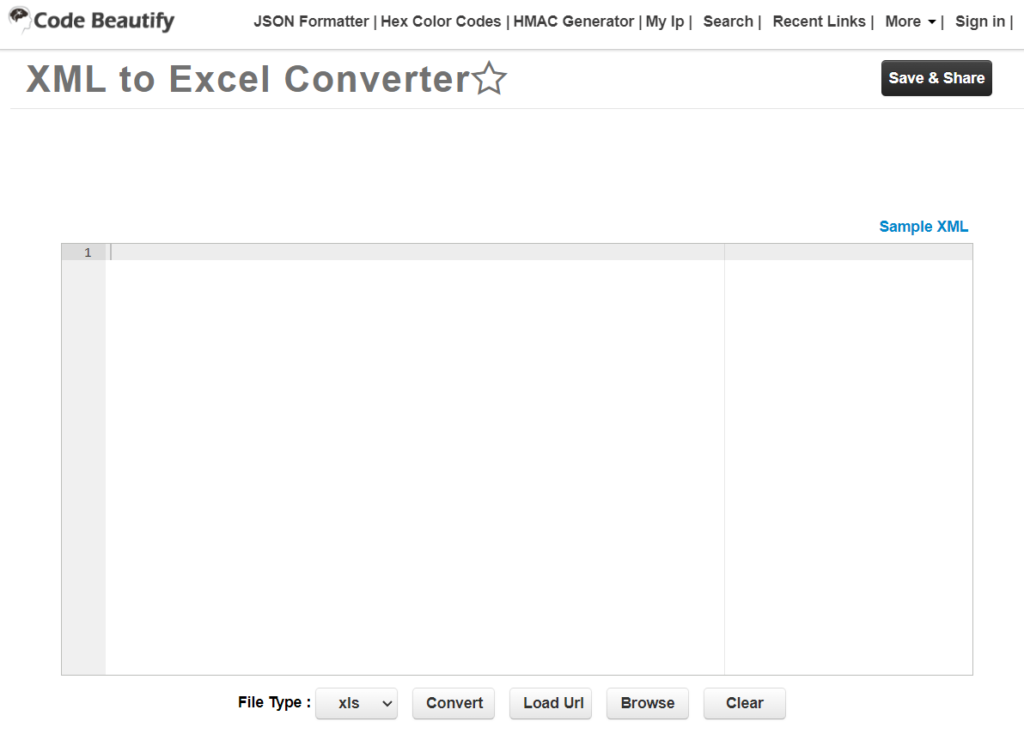
Task: Load the Sample XML example
Action: click(x=922, y=226)
